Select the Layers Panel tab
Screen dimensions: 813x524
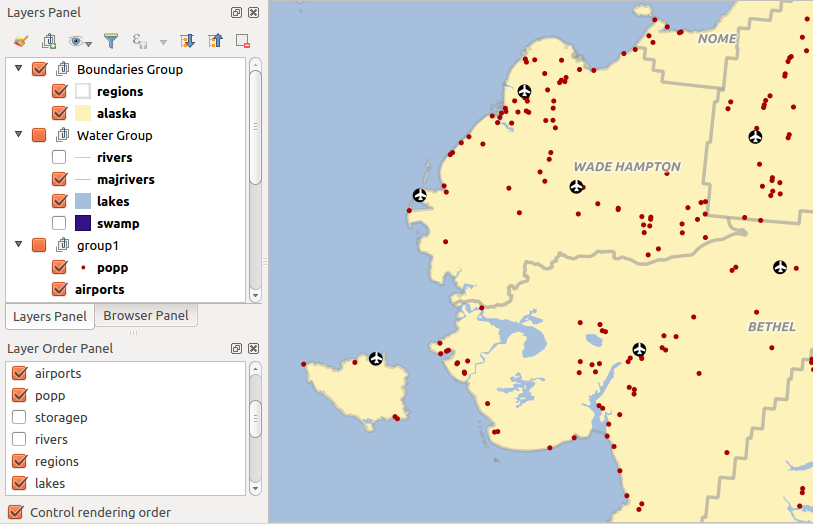[50, 316]
